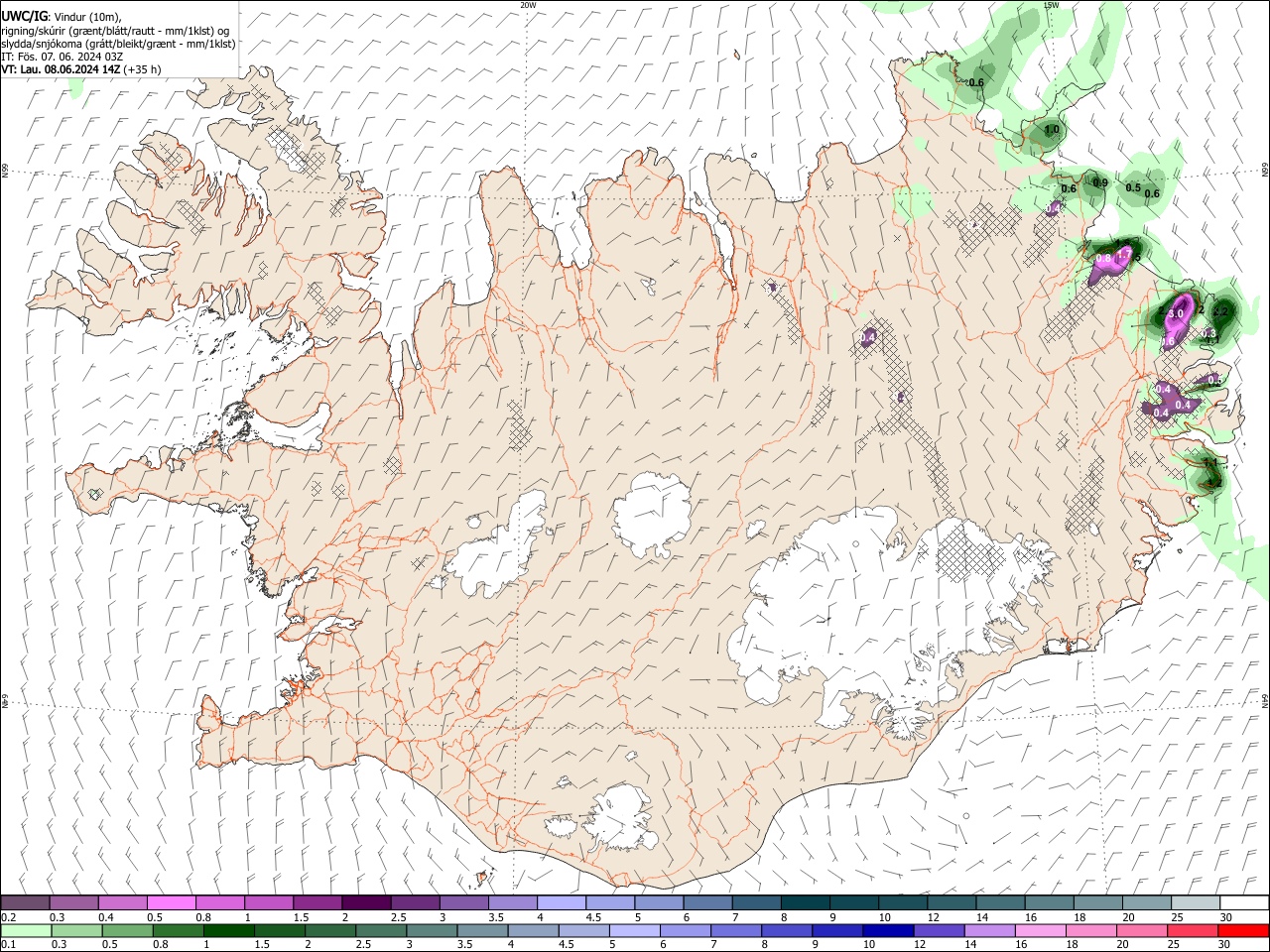The image size is (1270, 952).
Task: Click the white swatch ending the sleet legend row
Action: (x=1243, y=902)
